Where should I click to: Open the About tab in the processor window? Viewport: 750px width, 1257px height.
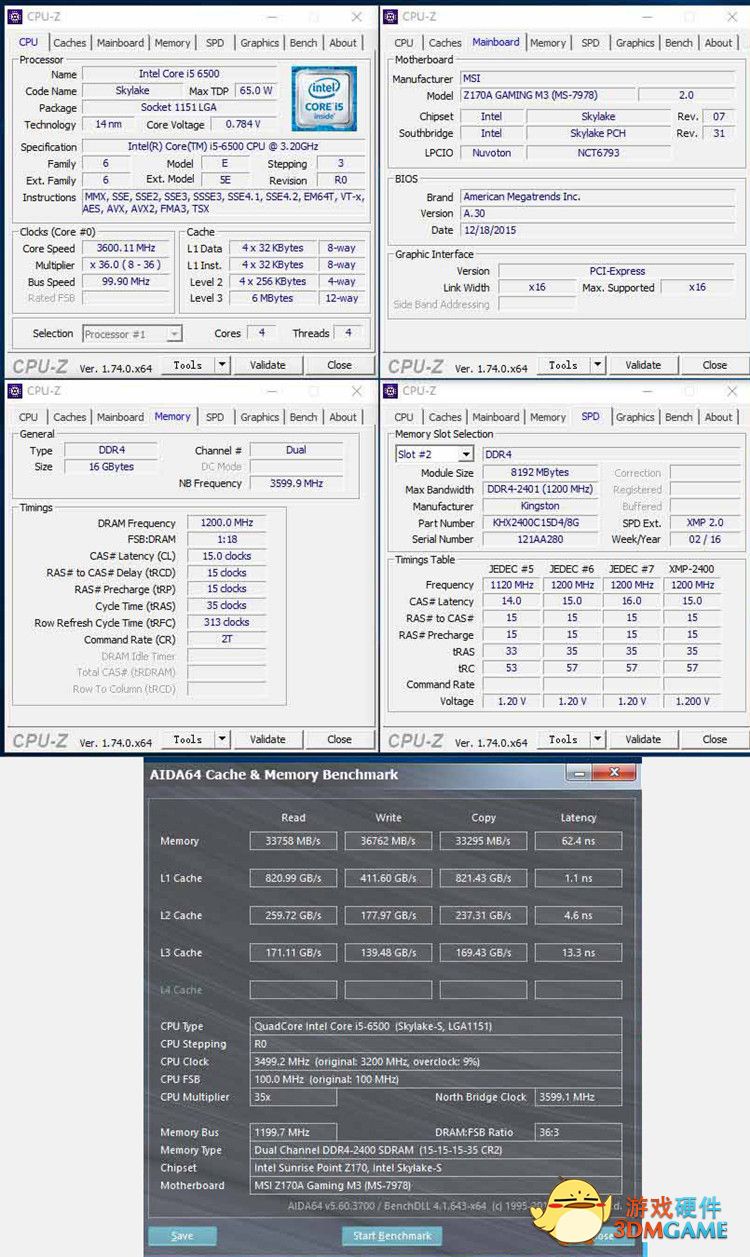coord(343,43)
